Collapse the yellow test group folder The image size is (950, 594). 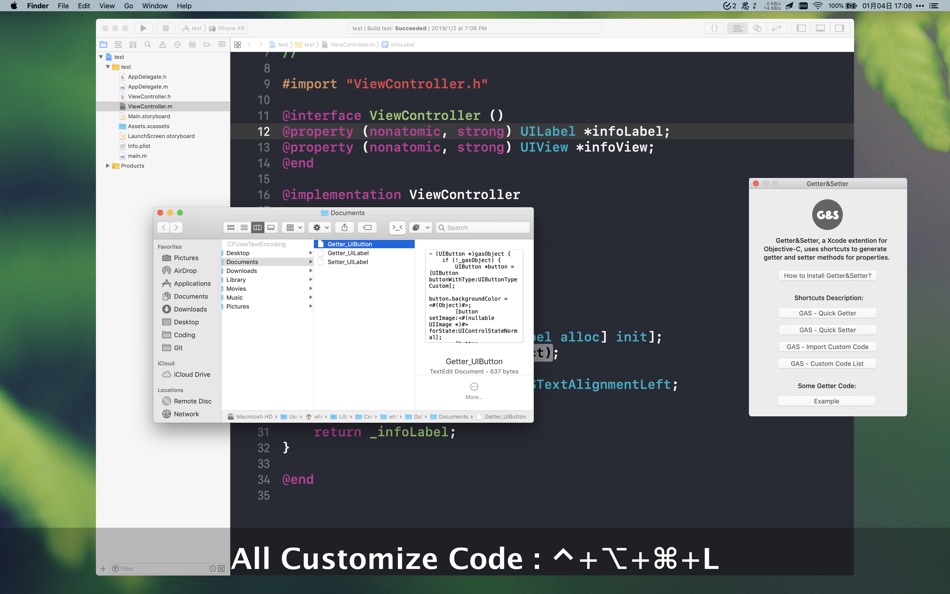[x=108, y=67]
